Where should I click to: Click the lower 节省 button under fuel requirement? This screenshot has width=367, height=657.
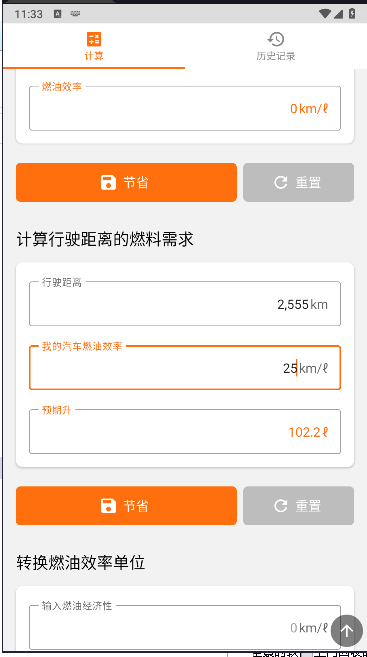pyautogui.click(x=127, y=505)
